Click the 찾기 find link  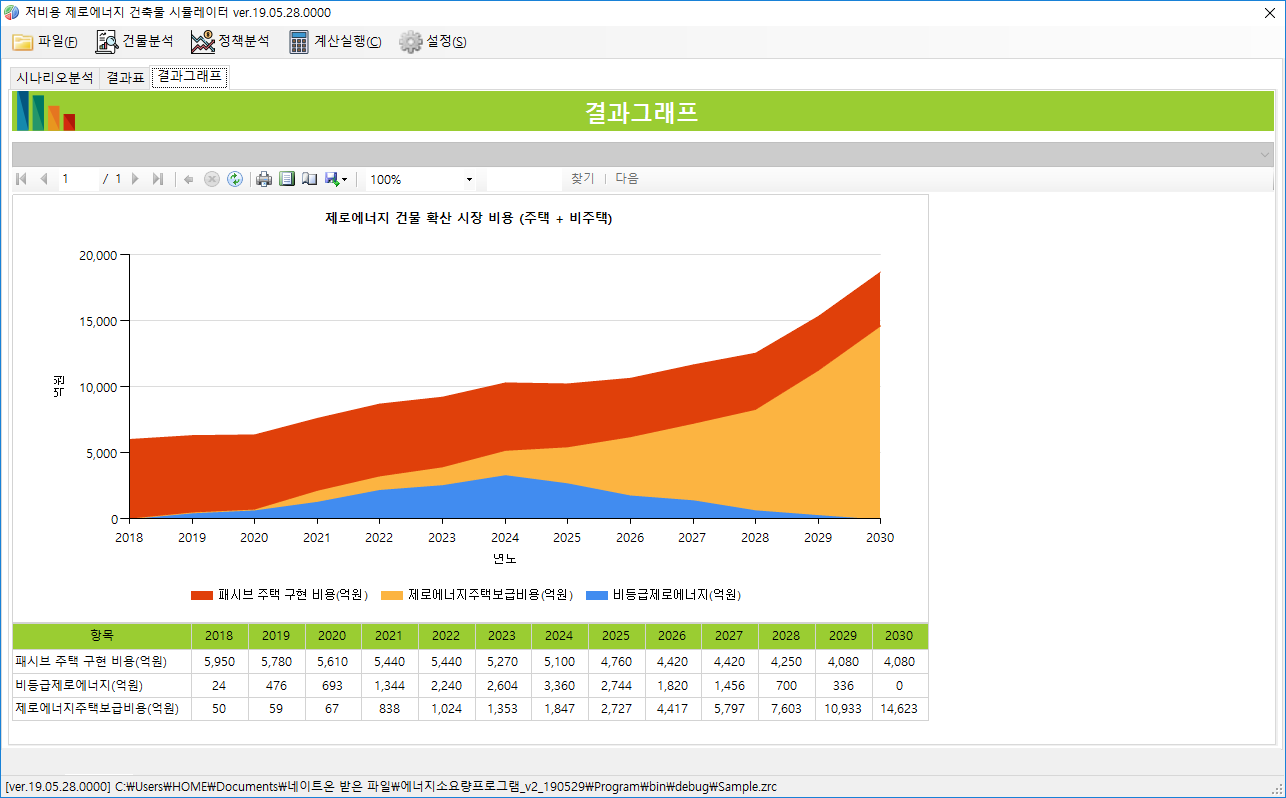[x=582, y=179]
